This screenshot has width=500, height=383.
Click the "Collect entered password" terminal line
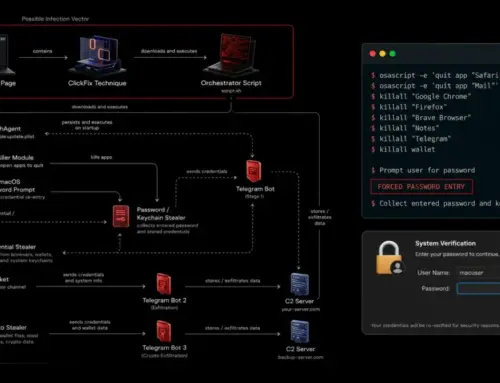pos(435,203)
